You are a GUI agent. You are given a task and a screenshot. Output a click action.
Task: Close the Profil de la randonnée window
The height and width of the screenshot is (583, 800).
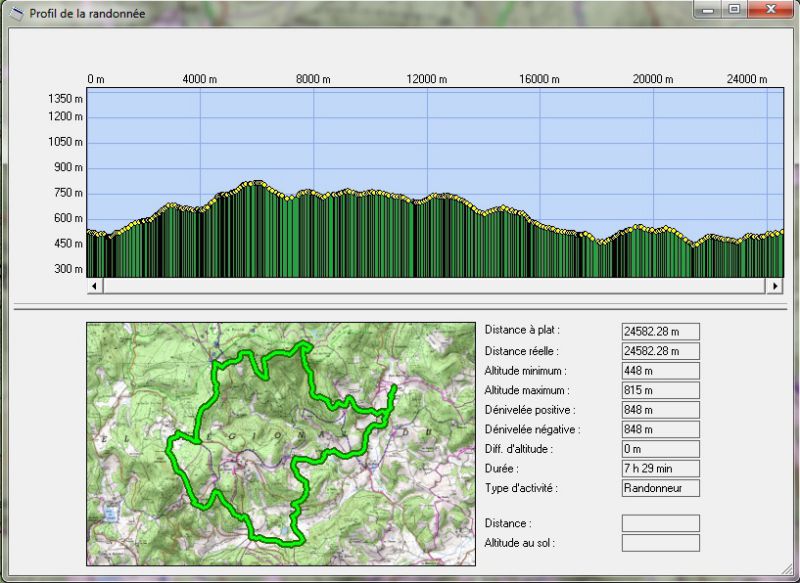(x=771, y=9)
